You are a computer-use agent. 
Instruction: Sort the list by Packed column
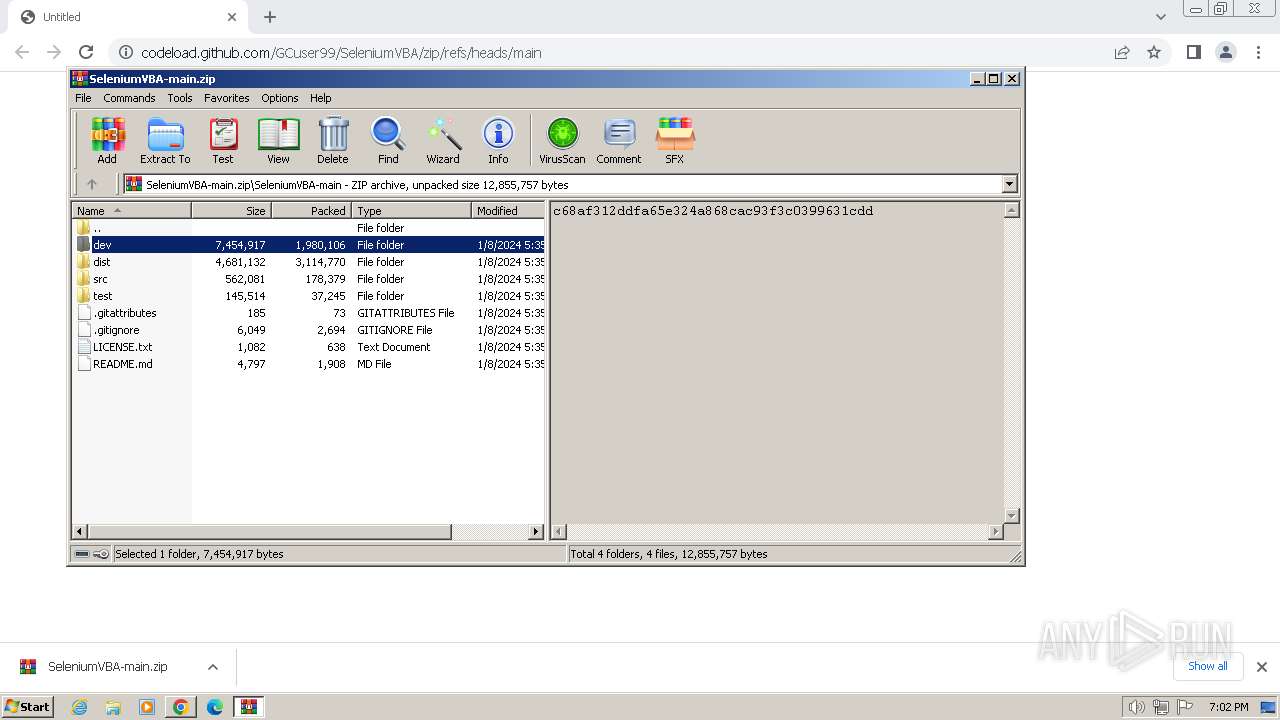point(311,210)
